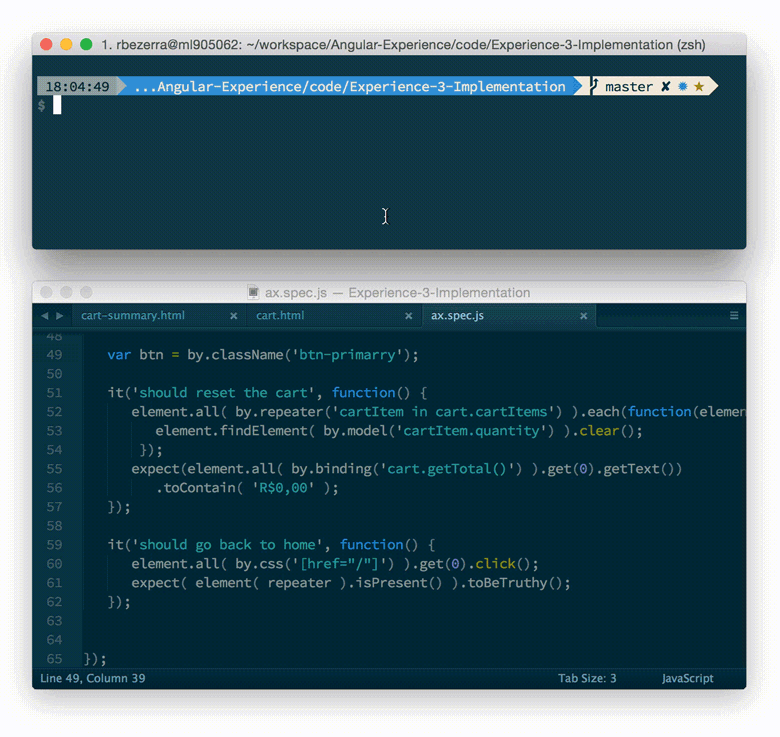Click 'cartItem.quantity' string on line 53
The width and height of the screenshot is (780, 737).
coord(471,431)
